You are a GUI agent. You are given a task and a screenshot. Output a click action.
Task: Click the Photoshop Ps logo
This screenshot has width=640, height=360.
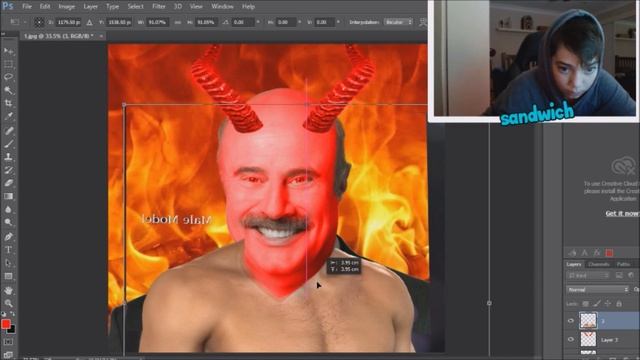[x=8, y=6]
